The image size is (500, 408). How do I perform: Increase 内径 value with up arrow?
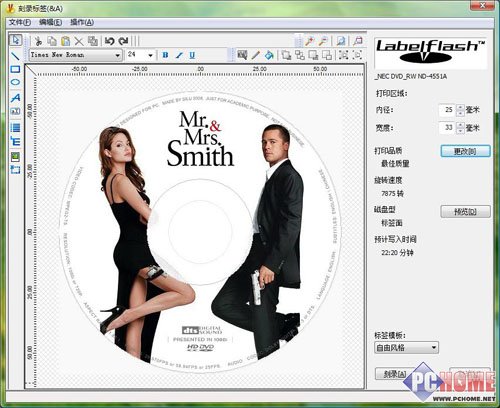click(x=460, y=107)
